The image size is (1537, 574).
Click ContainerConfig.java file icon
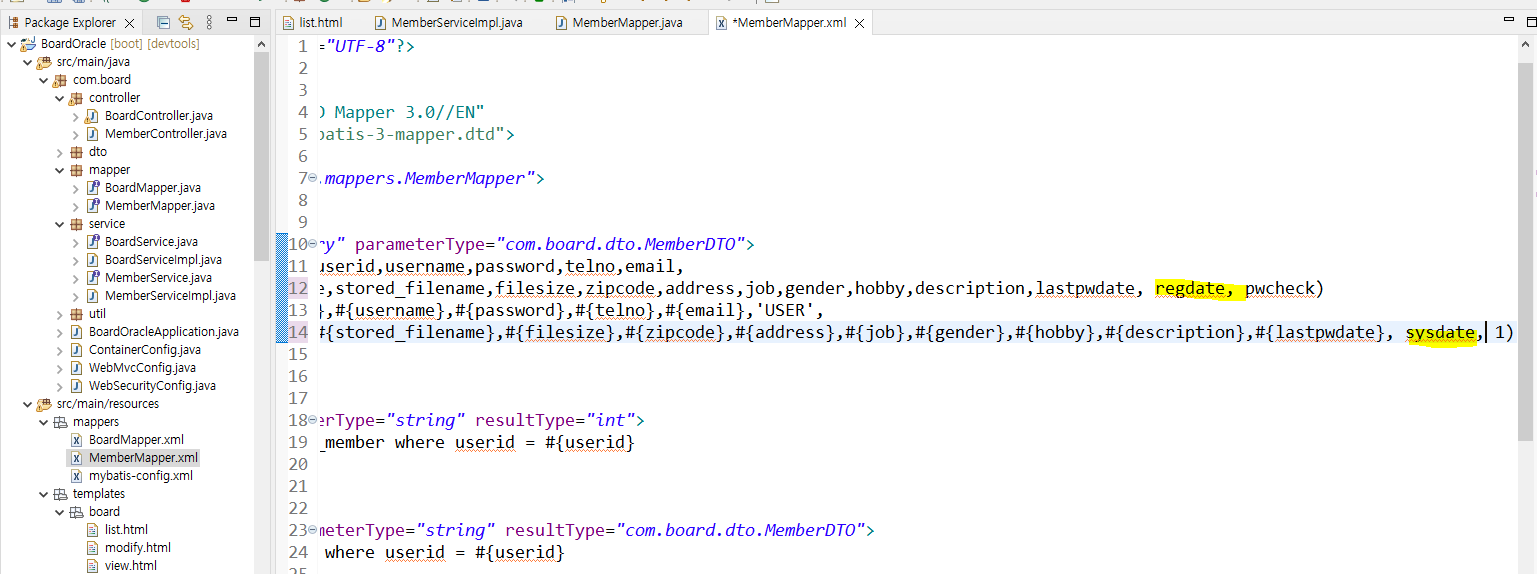(x=77, y=350)
